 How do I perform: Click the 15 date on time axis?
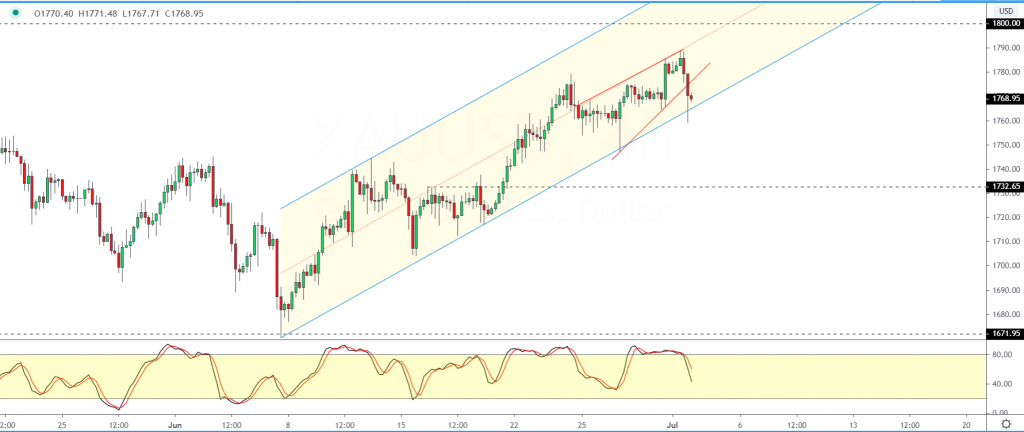[401, 423]
